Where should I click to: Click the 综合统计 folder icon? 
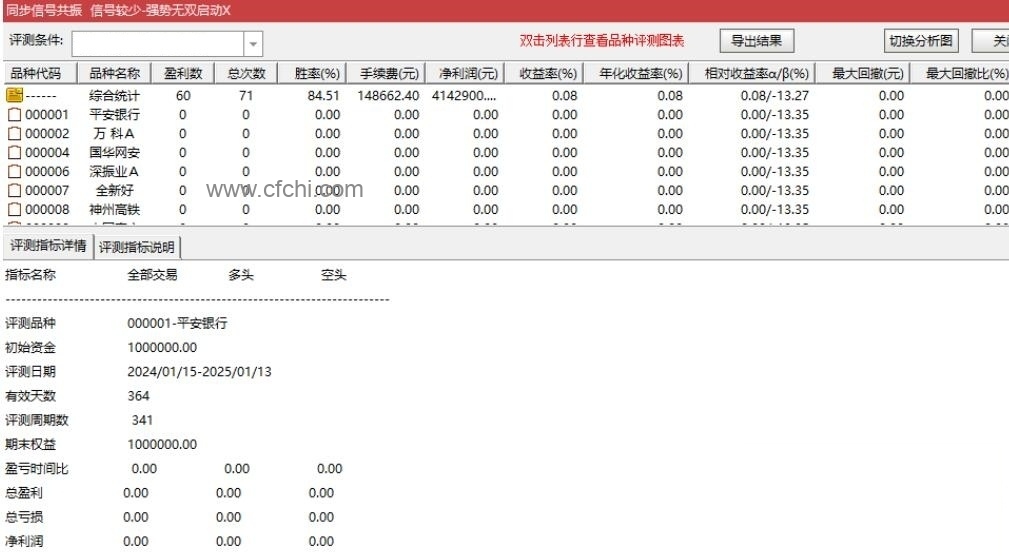pyautogui.click(x=14, y=95)
